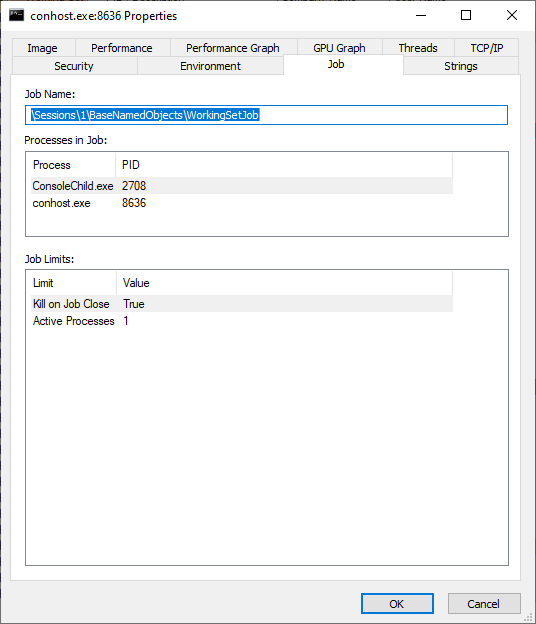The height and width of the screenshot is (624, 536).
Task: Open the Performance Graph tab
Action: pyautogui.click(x=233, y=48)
